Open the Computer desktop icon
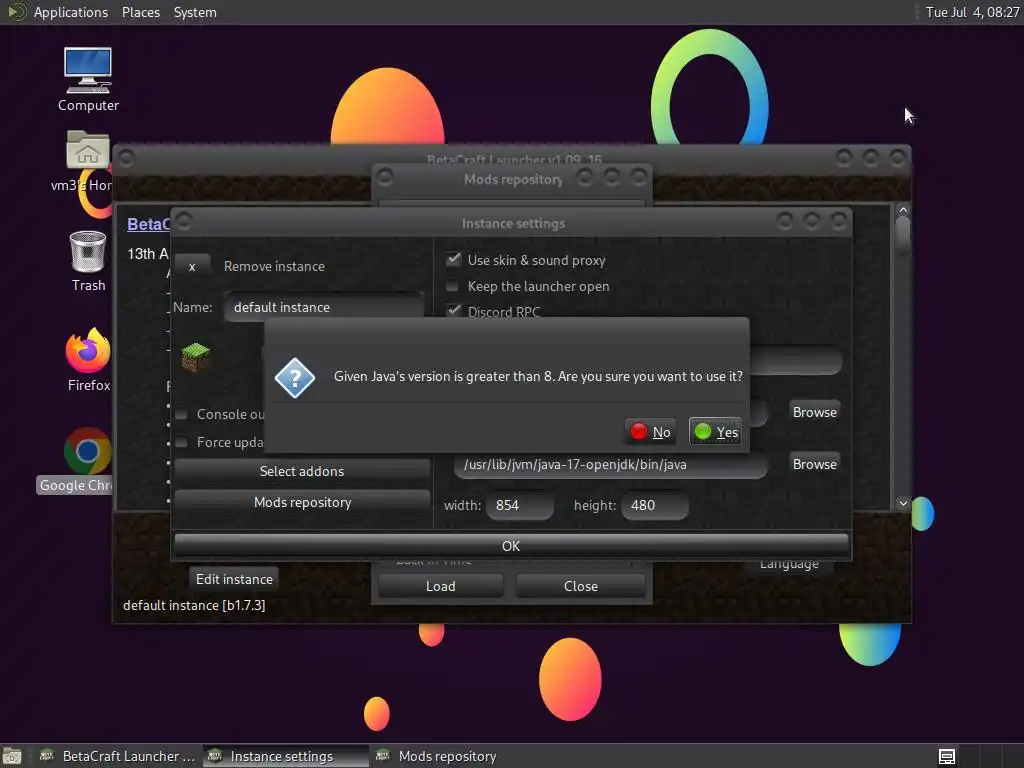Image resolution: width=1024 pixels, height=768 pixels. (x=88, y=80)
